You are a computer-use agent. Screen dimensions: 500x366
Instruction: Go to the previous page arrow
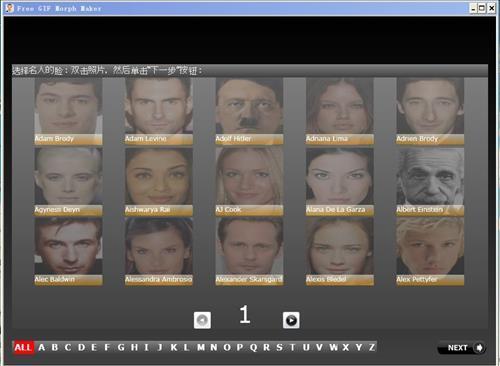[202, 320]
